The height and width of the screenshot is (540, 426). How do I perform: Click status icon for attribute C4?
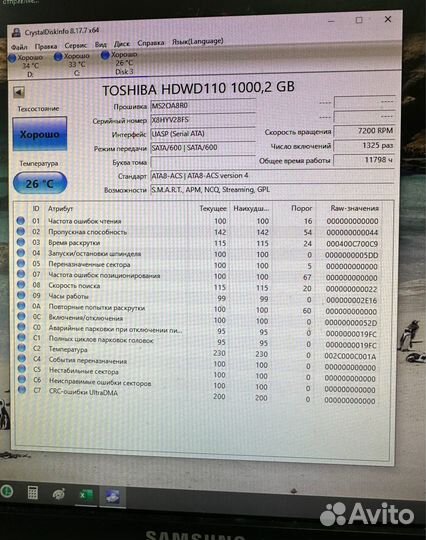click(22, 358)
